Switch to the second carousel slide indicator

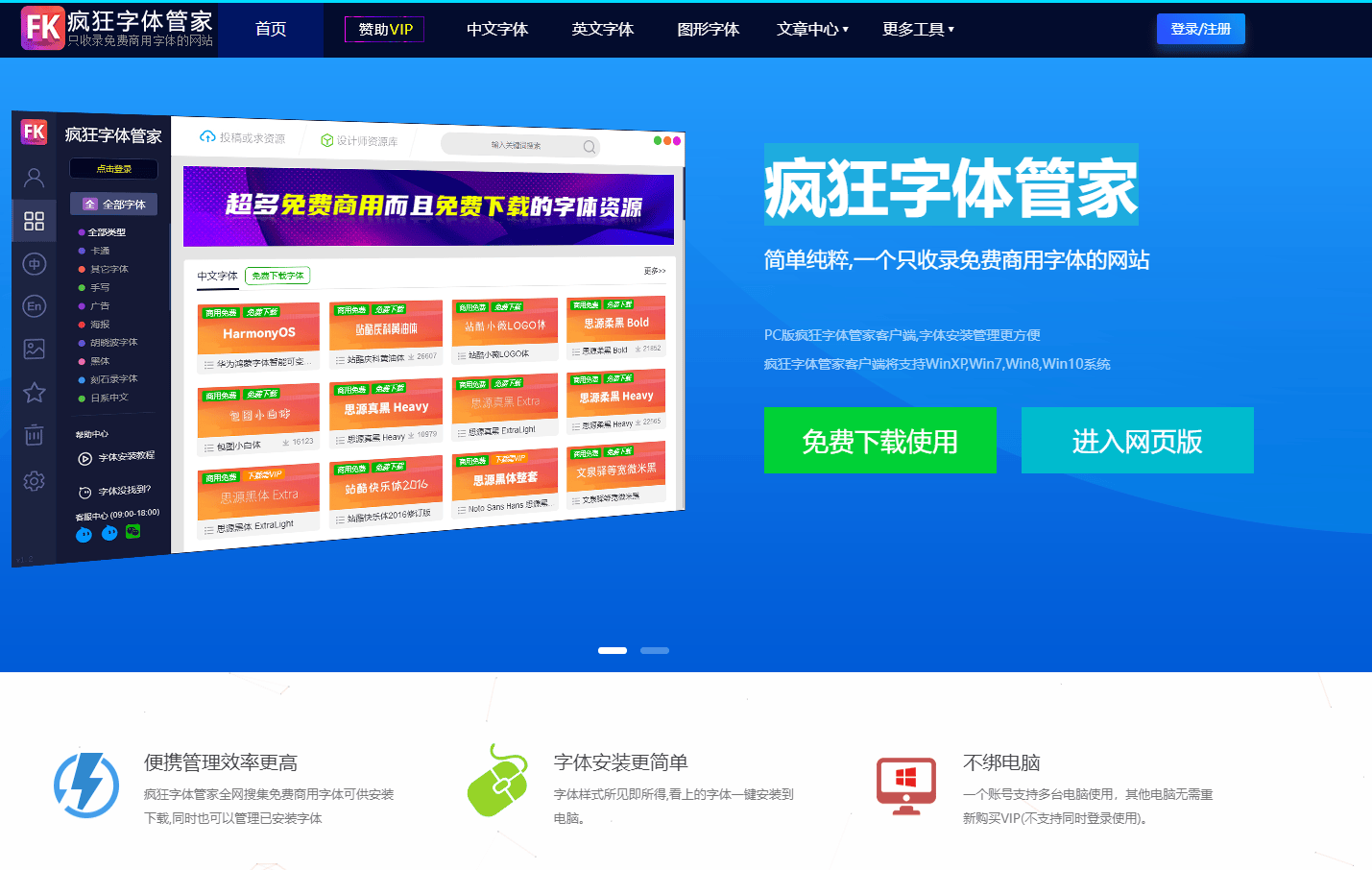[655, 651]
